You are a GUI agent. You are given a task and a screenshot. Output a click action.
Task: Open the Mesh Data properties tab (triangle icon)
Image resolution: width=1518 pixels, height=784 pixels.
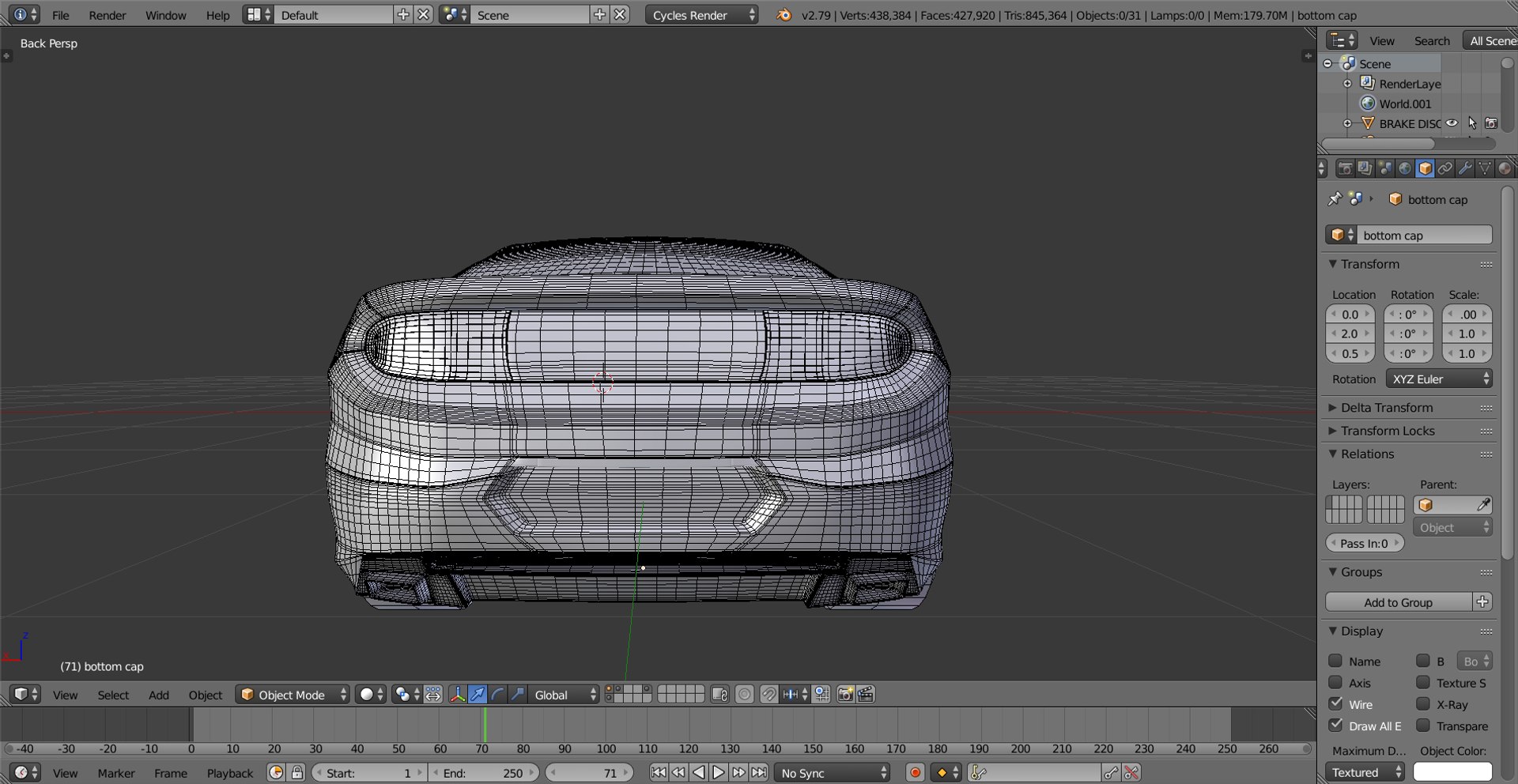[1485, 168]
